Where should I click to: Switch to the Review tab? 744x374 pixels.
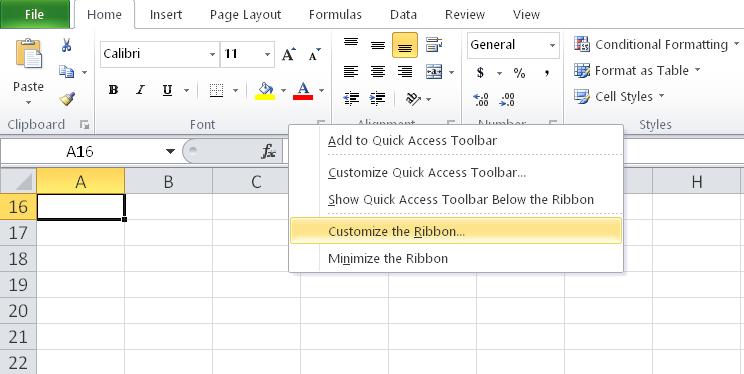(465, 15)
